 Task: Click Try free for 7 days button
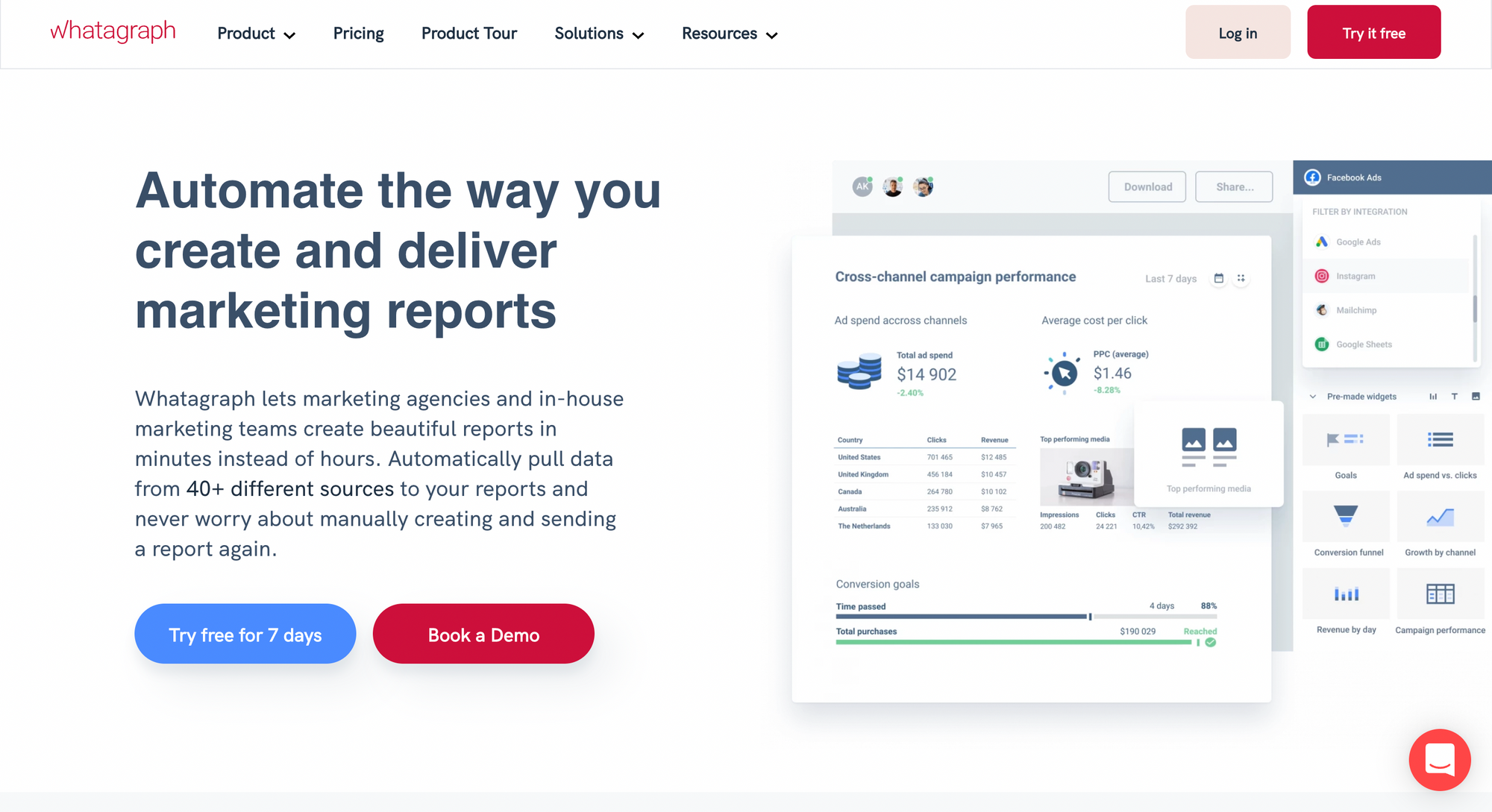tap(246, 633)
